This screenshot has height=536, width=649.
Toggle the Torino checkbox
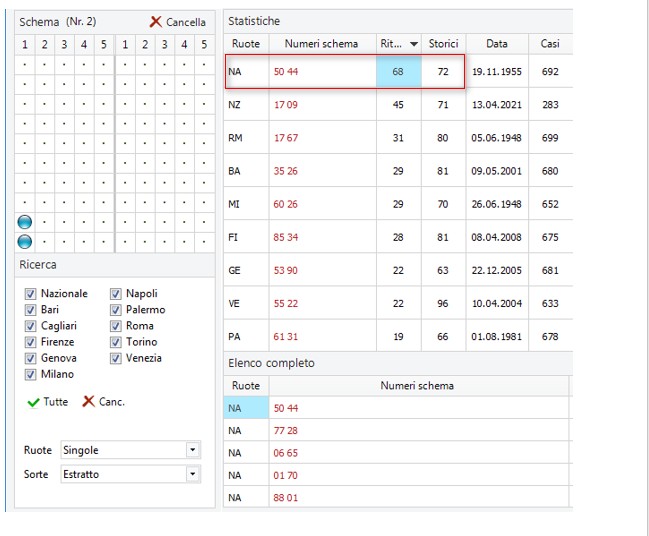(115, 342)
